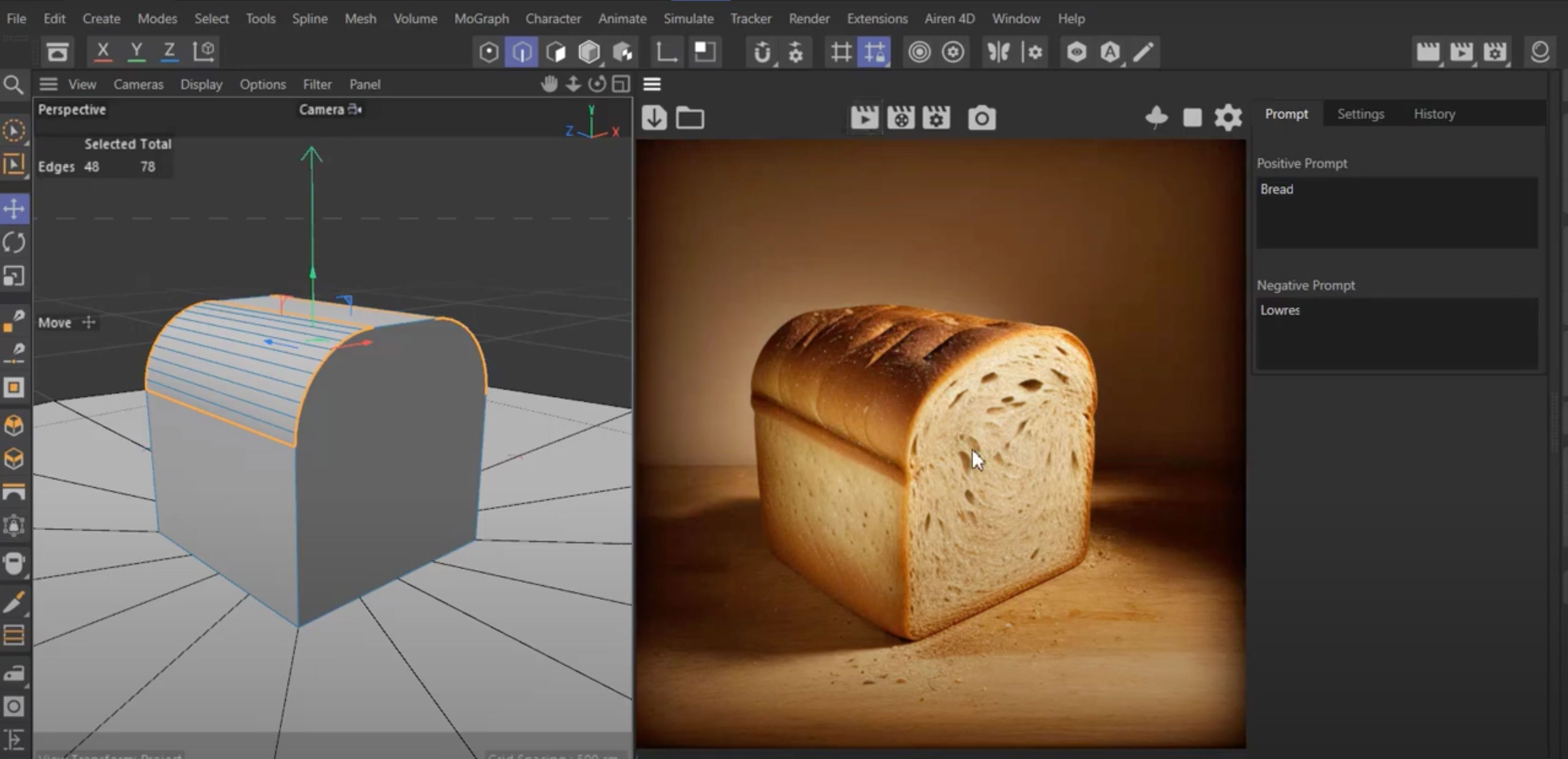Toggle Soft Selection circle icon

pos(919,52)
